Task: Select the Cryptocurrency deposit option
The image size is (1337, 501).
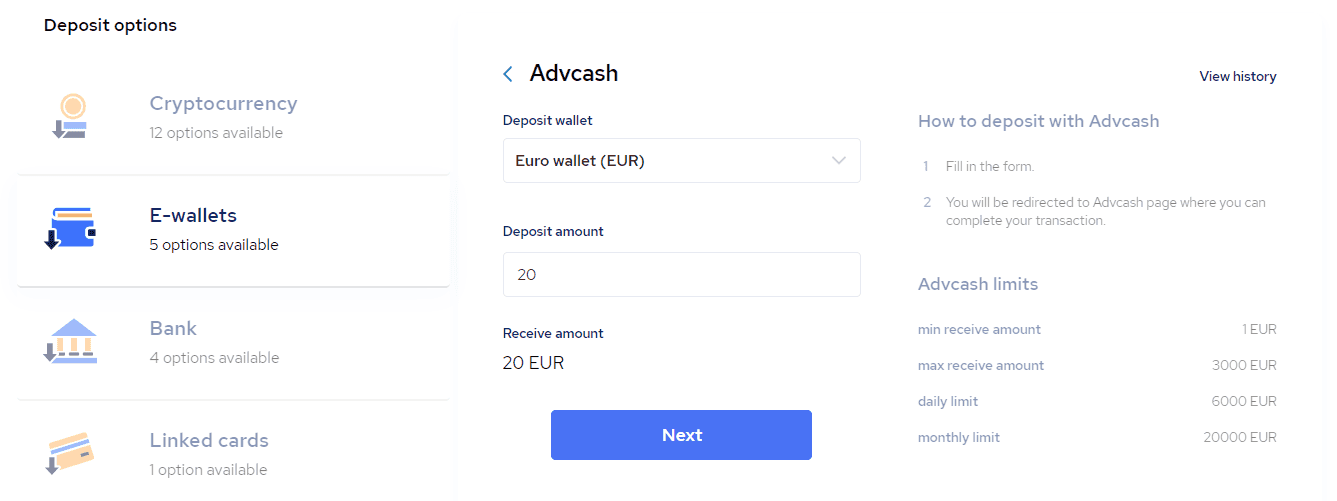Action: [233, 116]
